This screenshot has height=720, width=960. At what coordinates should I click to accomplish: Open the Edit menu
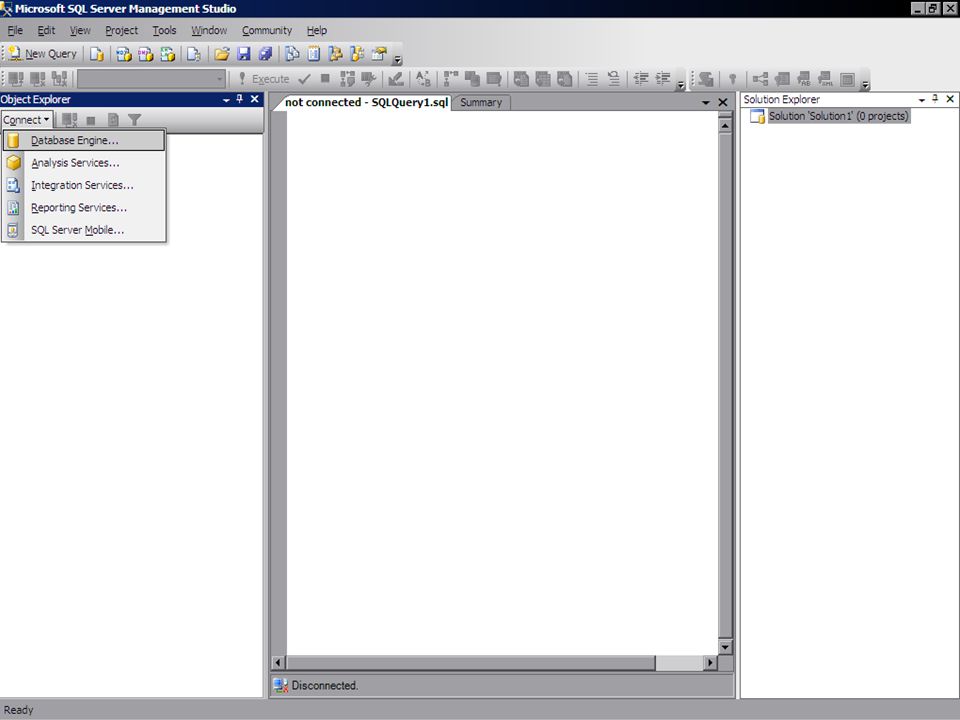coord(46,30)
